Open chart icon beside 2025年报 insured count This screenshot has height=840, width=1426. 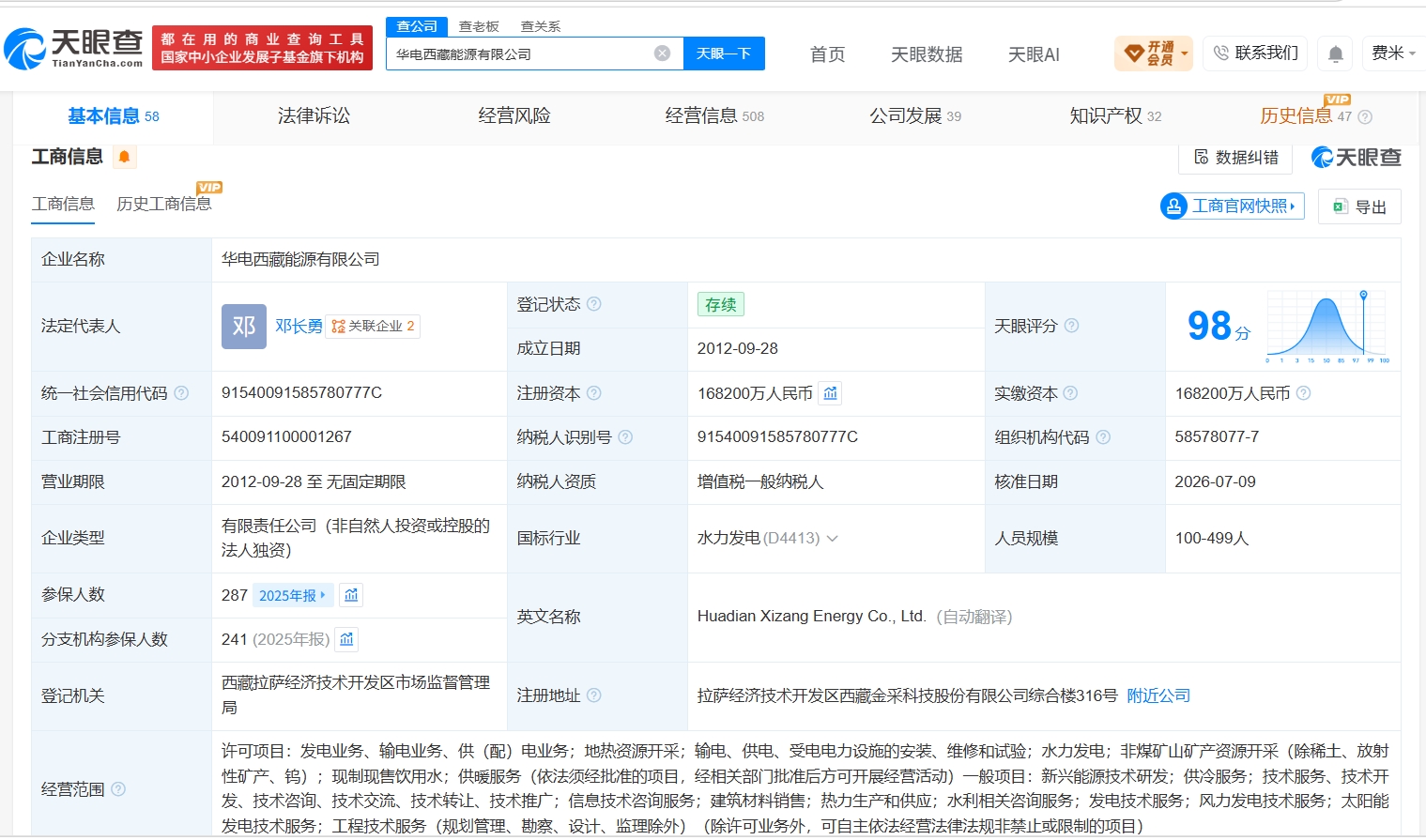pos(351,595)
